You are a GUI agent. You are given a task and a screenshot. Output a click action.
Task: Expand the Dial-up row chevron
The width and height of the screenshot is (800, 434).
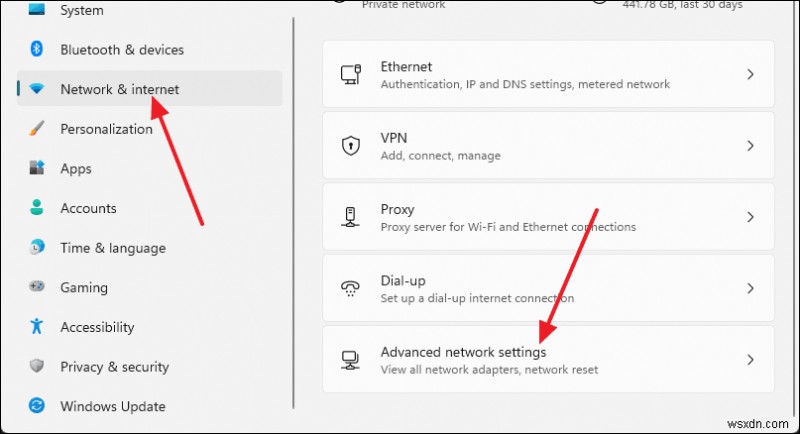[x=751, y=289]
